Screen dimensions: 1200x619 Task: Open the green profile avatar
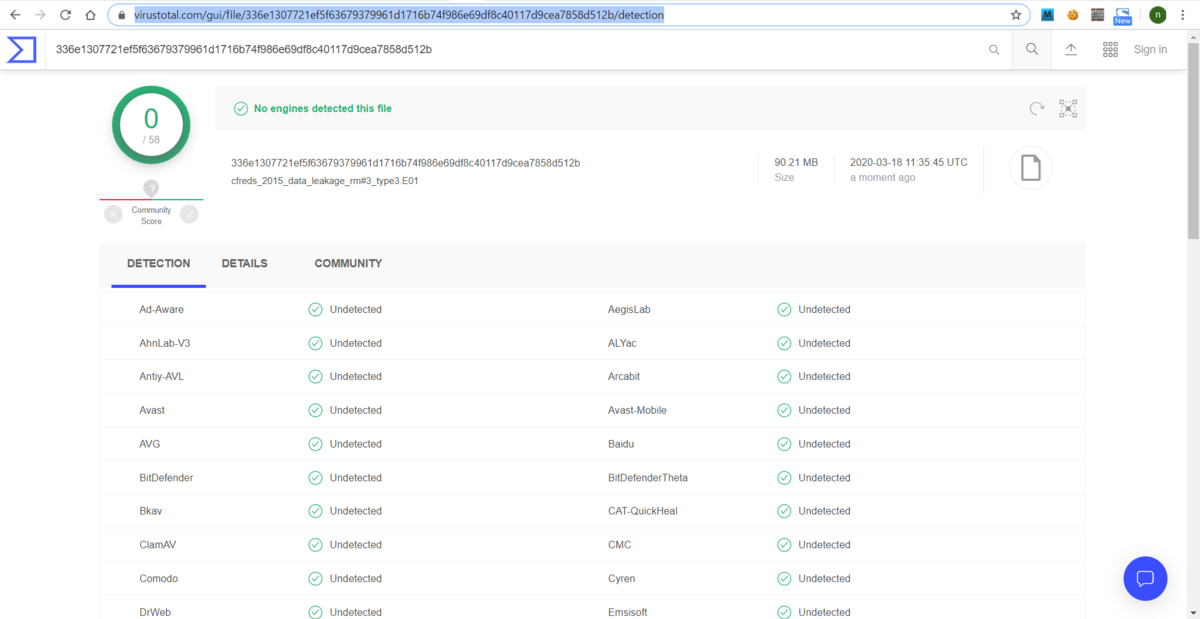pos(1158,15)
